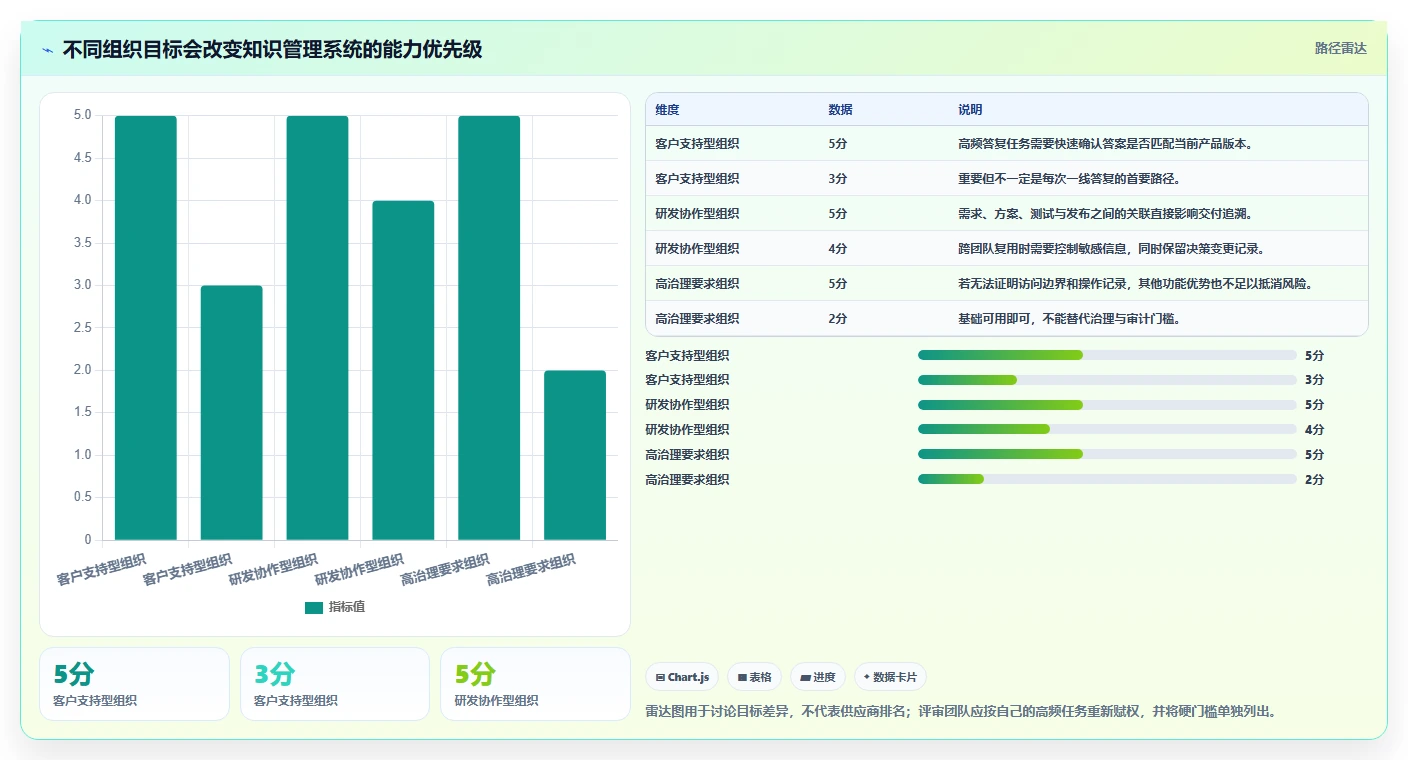Click the 说明 column header
Screen dimensions: 1408x760
970,110
